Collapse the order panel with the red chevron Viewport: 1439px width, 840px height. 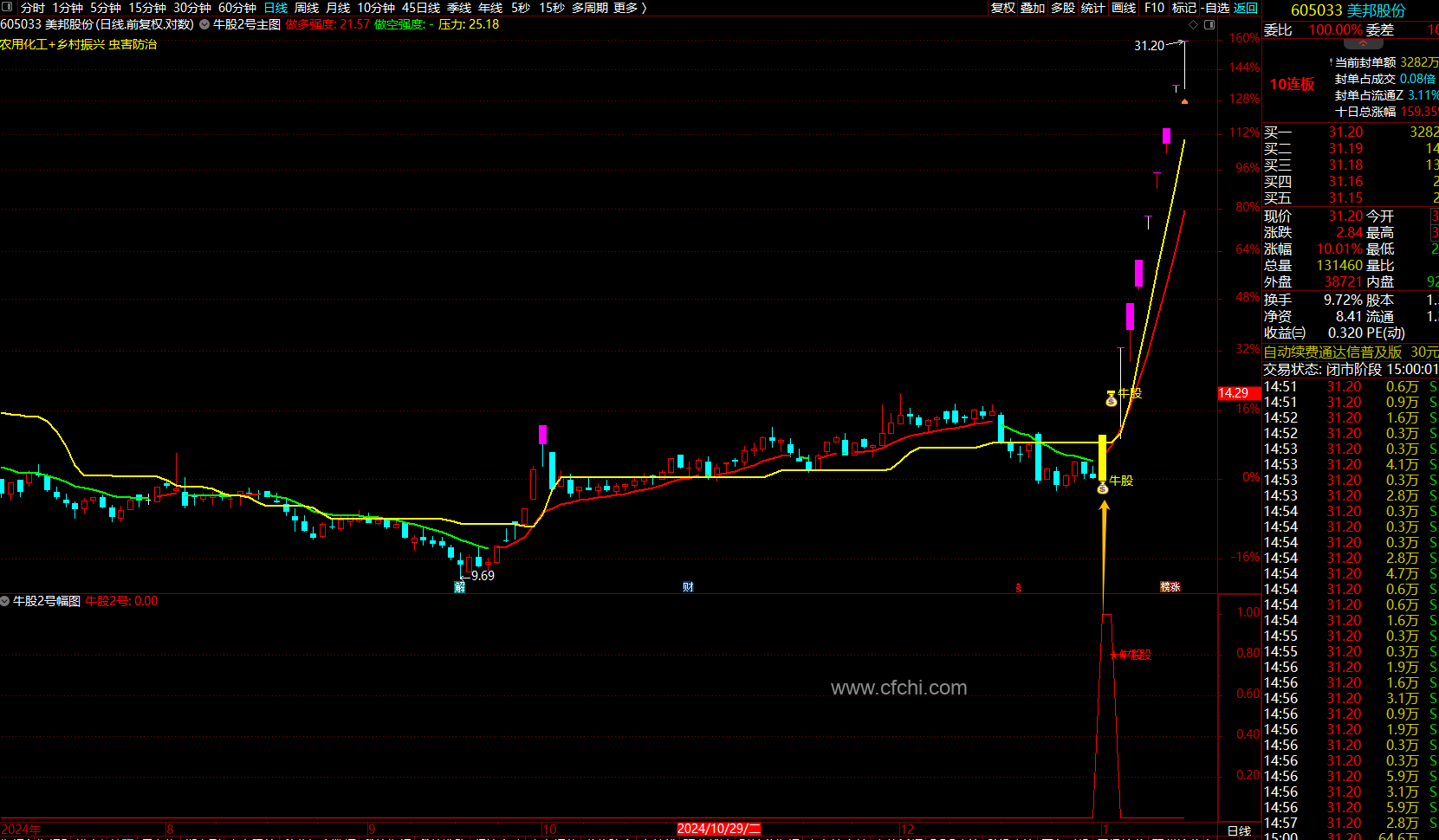point(1364,42)
